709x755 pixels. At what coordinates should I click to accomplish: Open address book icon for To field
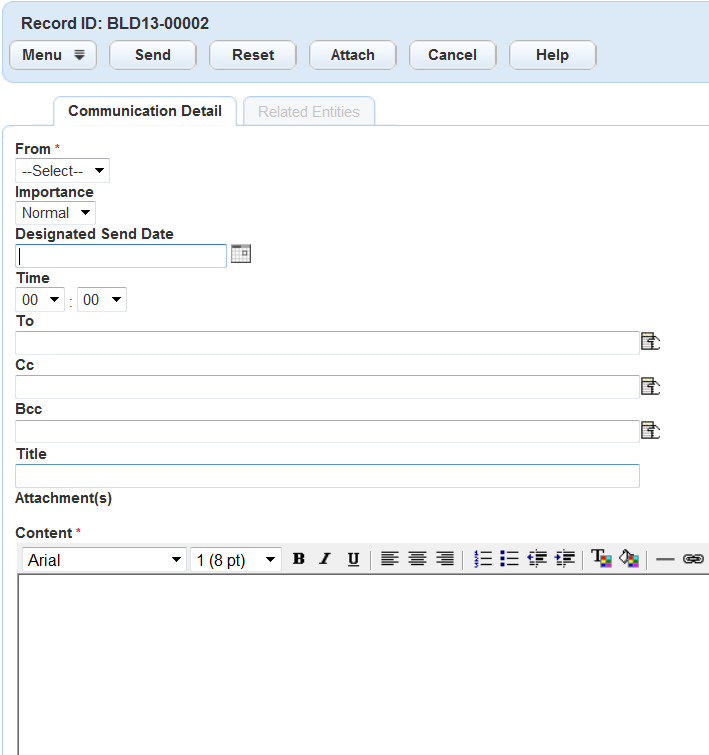coord(650,343)
